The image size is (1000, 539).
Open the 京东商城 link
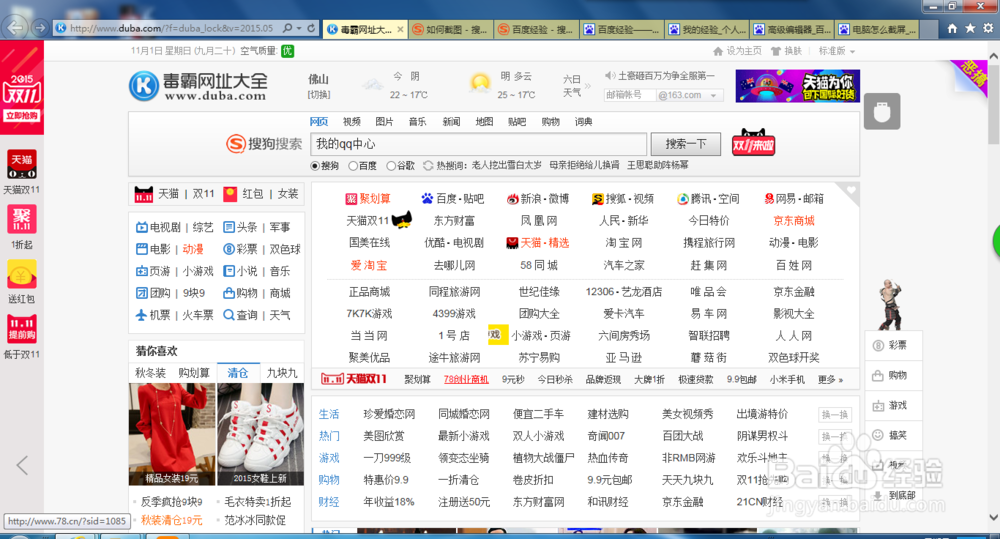pos(794,221)
